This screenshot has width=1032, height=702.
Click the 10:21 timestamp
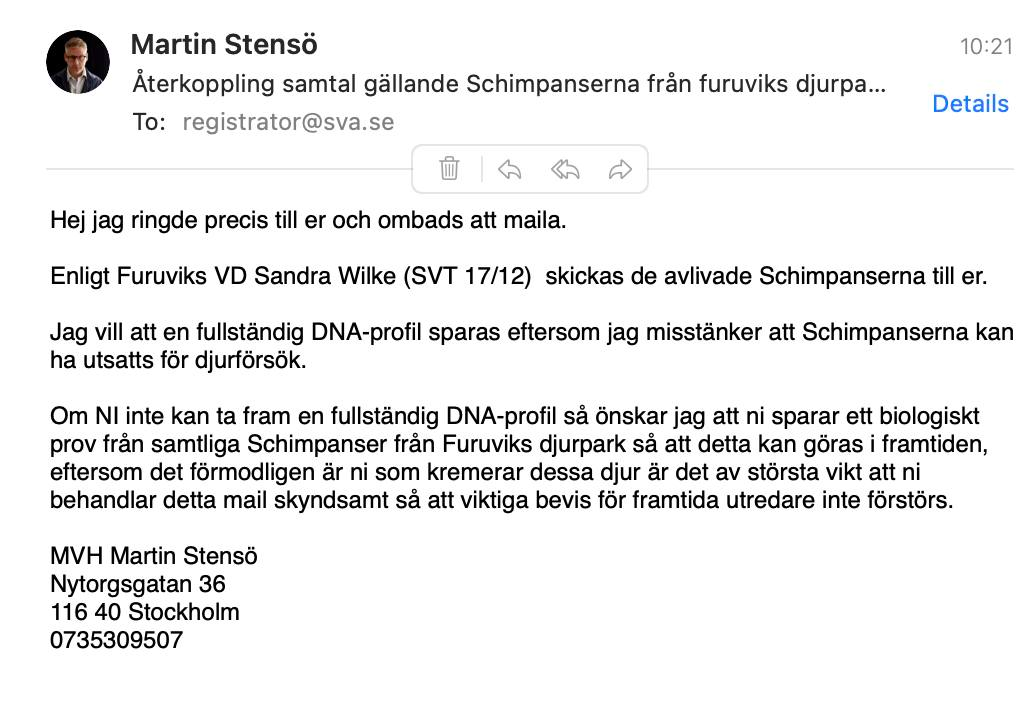986,46
